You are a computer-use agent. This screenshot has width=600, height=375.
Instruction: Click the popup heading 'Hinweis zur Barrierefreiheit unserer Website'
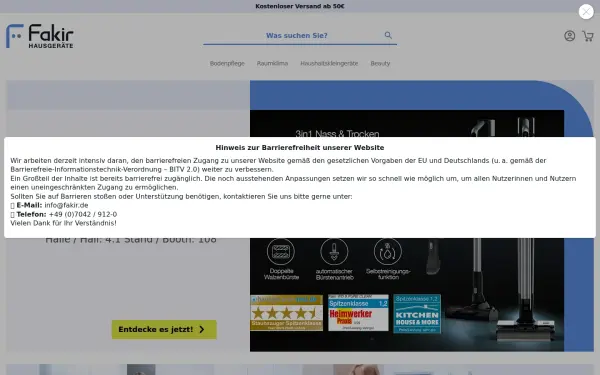[300, 148]
